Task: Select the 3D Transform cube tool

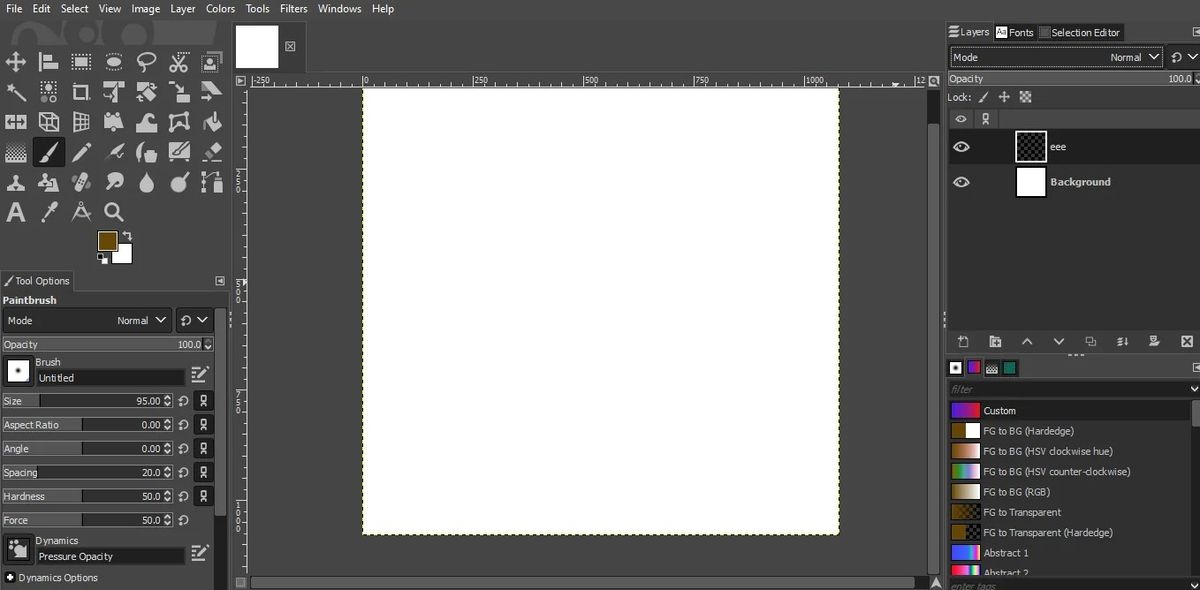Action: [x=48, y=122]
